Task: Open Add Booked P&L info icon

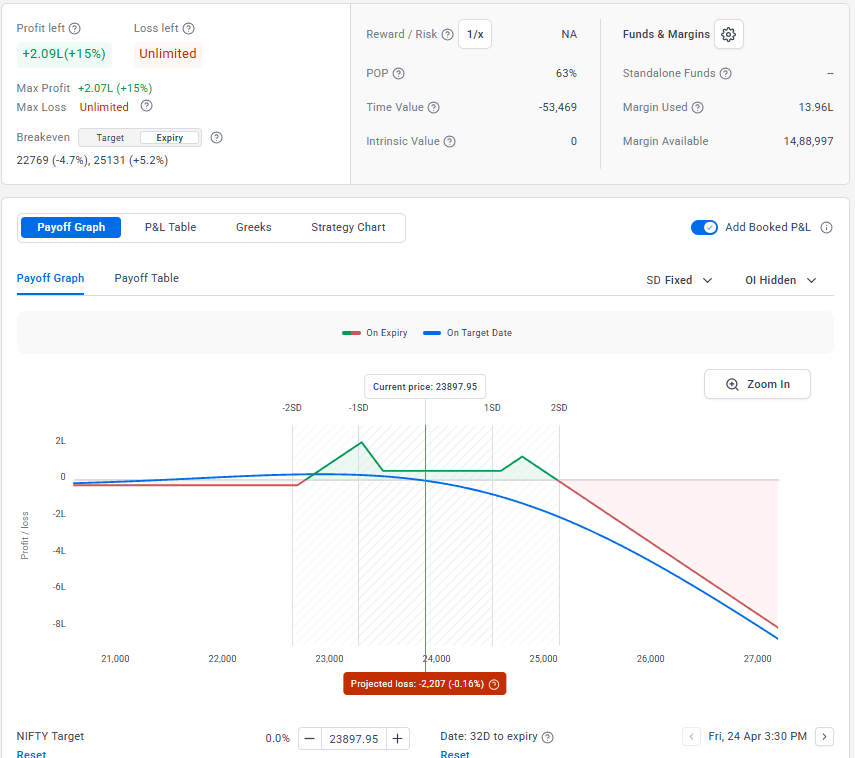Action: 827,227
